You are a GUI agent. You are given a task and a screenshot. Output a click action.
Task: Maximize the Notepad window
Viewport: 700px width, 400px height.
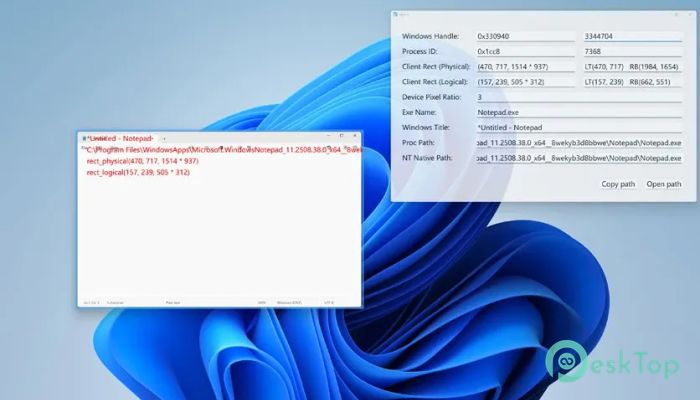point(342,136)
